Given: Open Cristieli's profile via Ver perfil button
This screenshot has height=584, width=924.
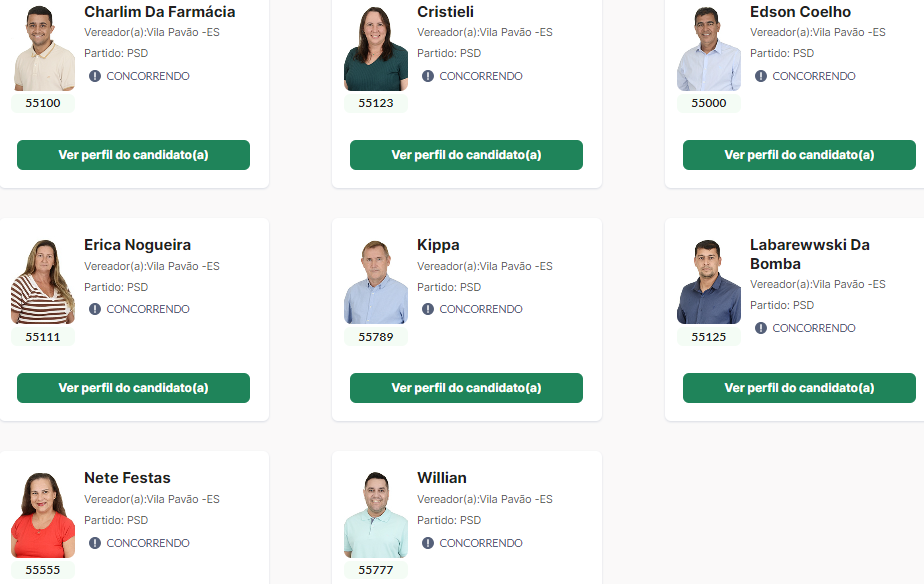Looking at the screenshot, I should coord(466,155).
